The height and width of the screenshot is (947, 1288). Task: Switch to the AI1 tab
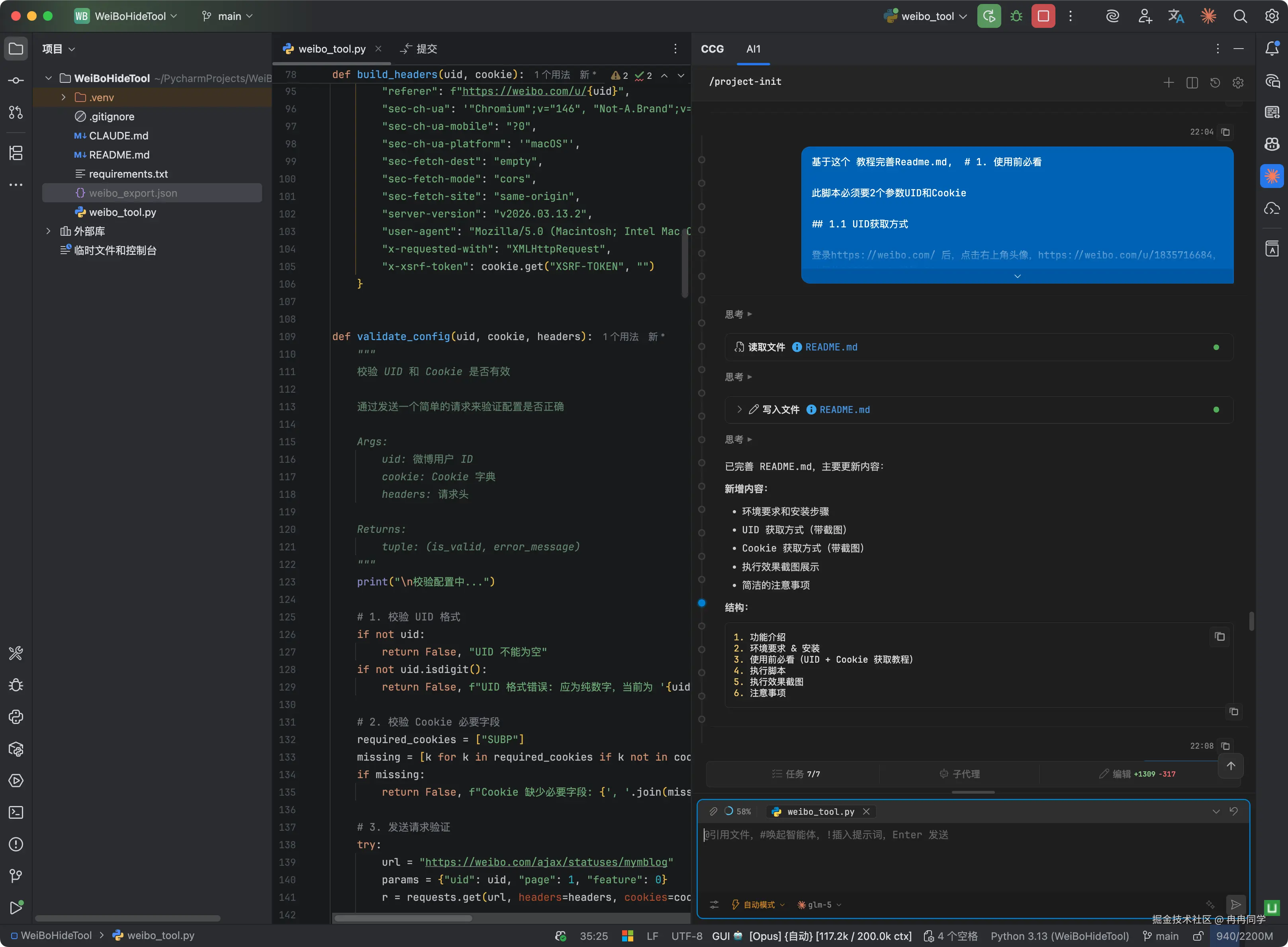point(753,49)
